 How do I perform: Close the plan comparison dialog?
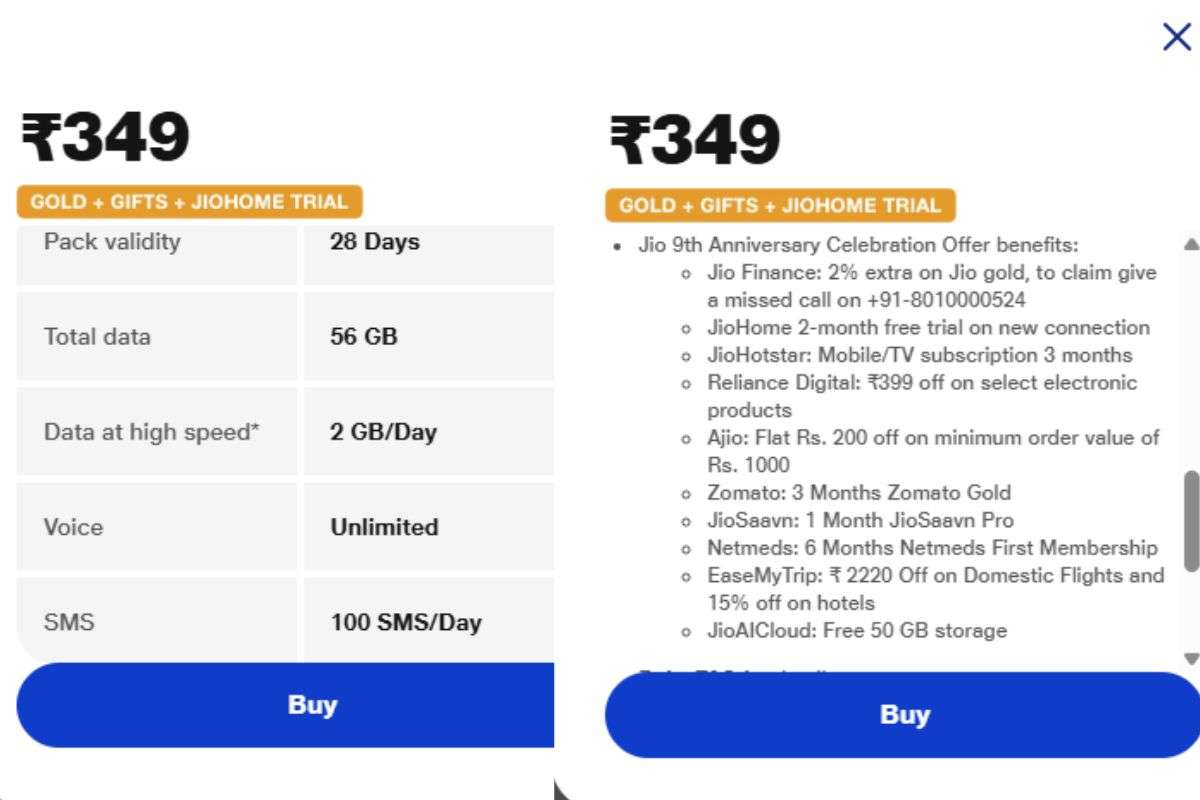coord(1175,36)
